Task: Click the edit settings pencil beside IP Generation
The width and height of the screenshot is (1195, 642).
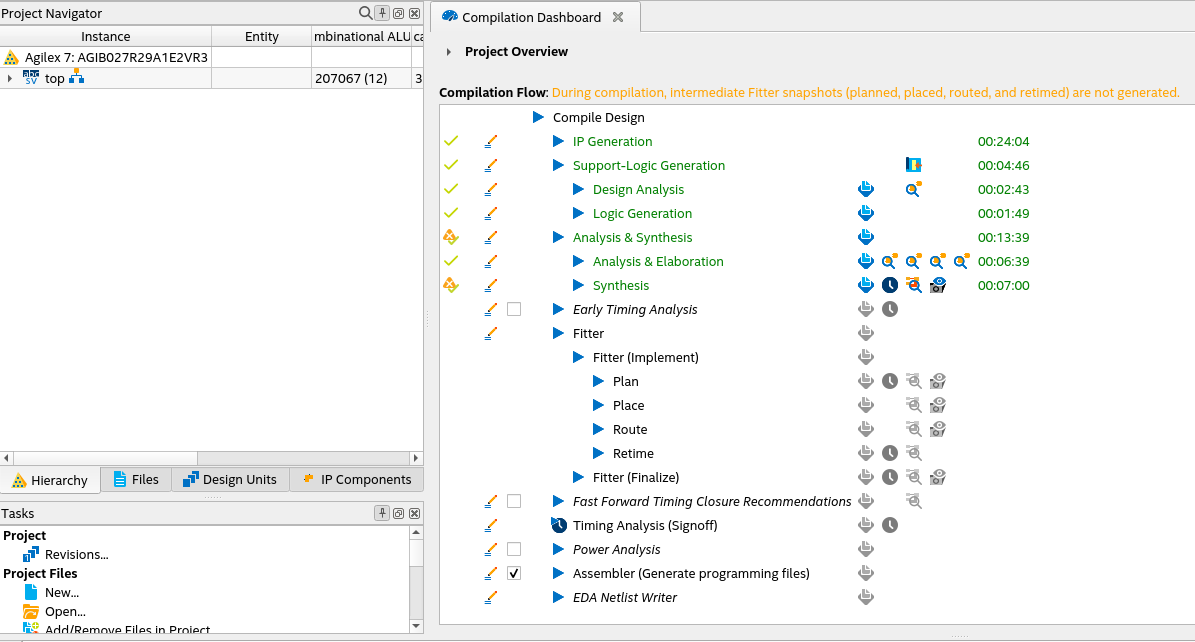Action: coord(491,142)
